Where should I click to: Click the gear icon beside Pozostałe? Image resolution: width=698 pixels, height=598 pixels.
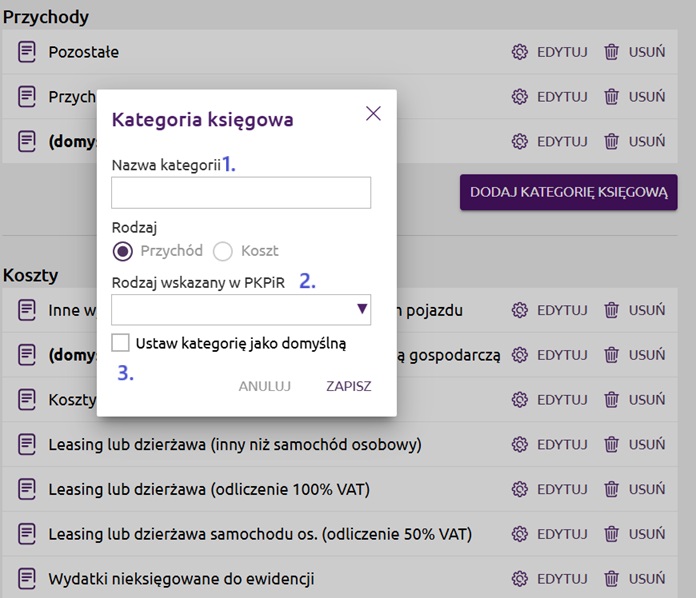[x=519, y=52]
